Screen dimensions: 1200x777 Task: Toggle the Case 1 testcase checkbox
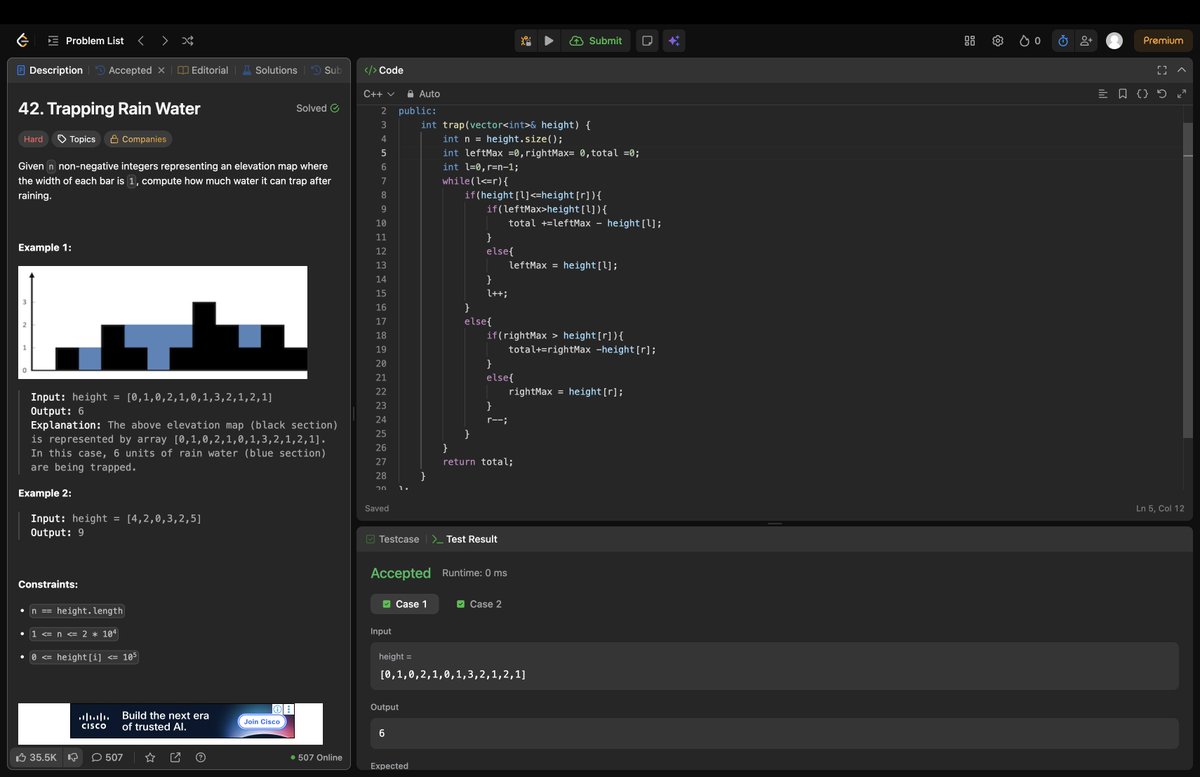[x=388, y=604]
